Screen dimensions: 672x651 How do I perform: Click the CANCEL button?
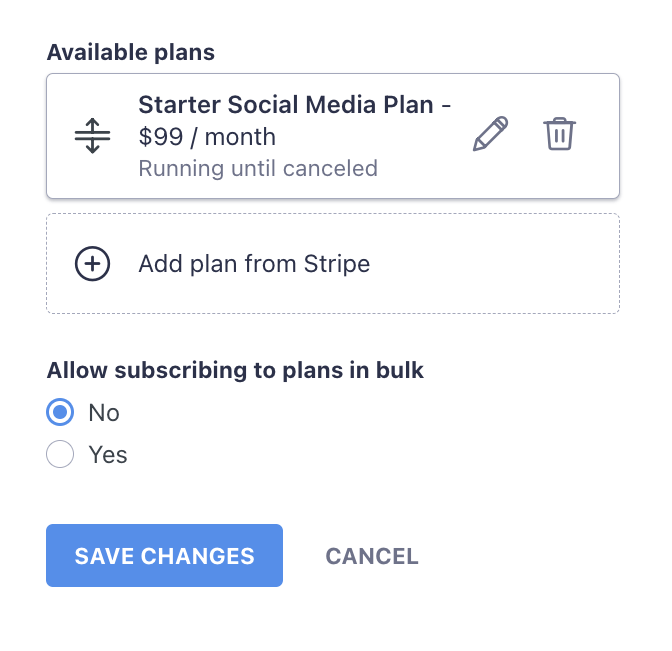pos(372,556)
